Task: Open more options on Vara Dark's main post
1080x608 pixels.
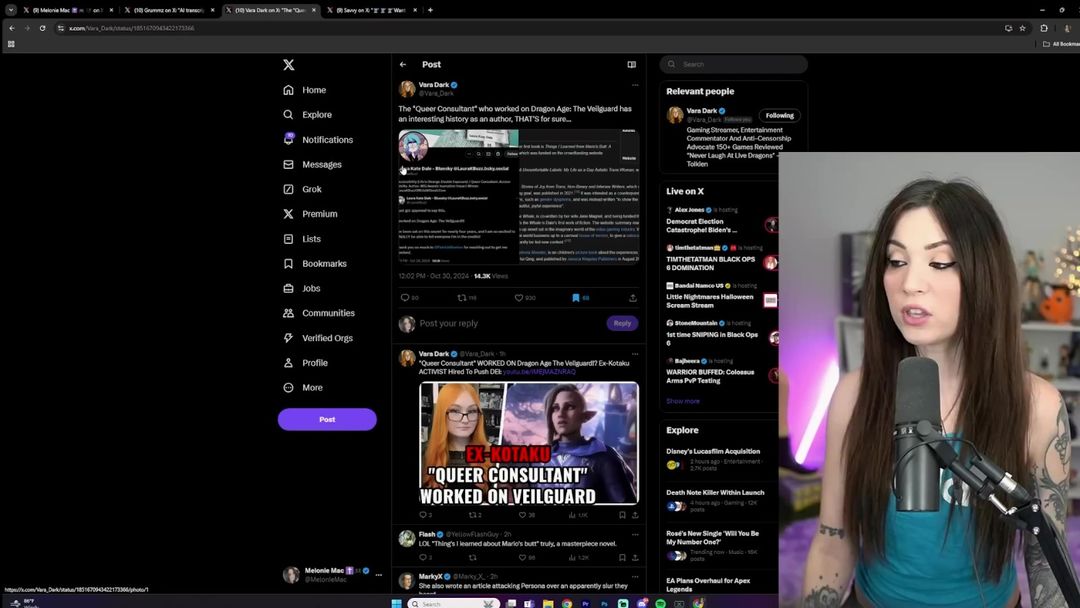Action: (x=635, y=85)
